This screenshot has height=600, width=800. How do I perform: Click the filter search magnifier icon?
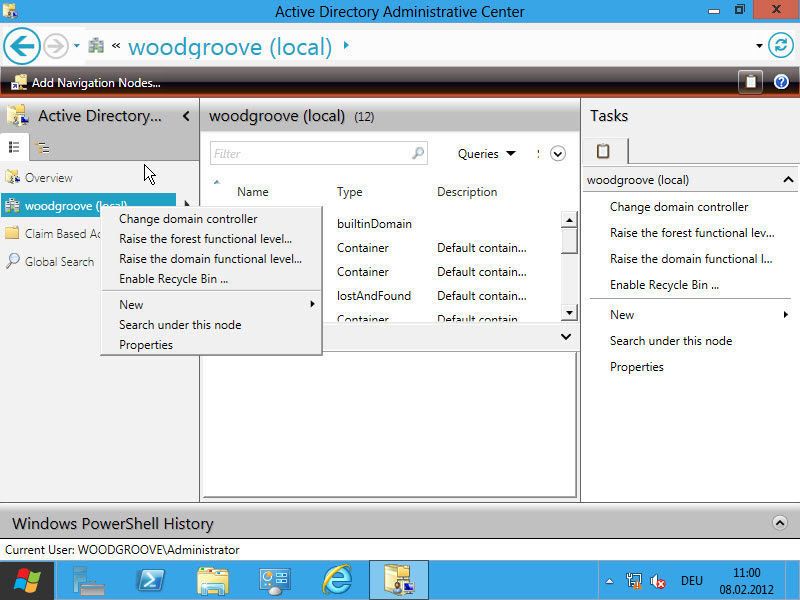tap(418, 153)
